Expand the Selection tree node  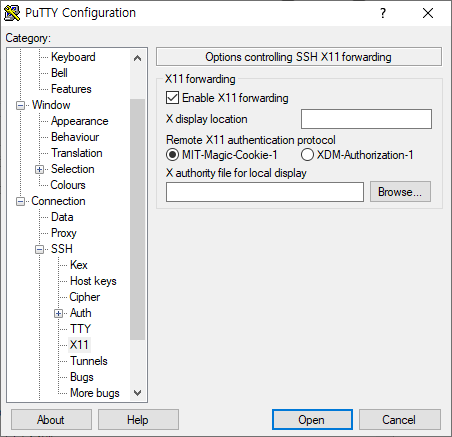click(39, 169)
